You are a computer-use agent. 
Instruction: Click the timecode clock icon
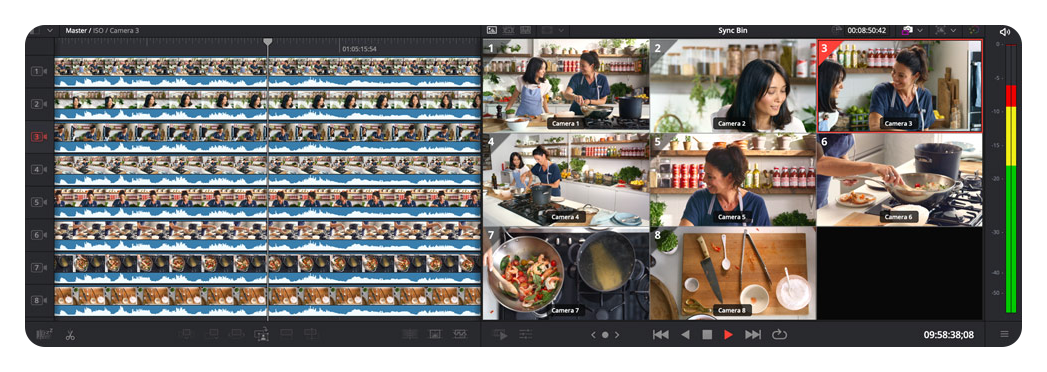pyautogui.click(x=837, y=30)
